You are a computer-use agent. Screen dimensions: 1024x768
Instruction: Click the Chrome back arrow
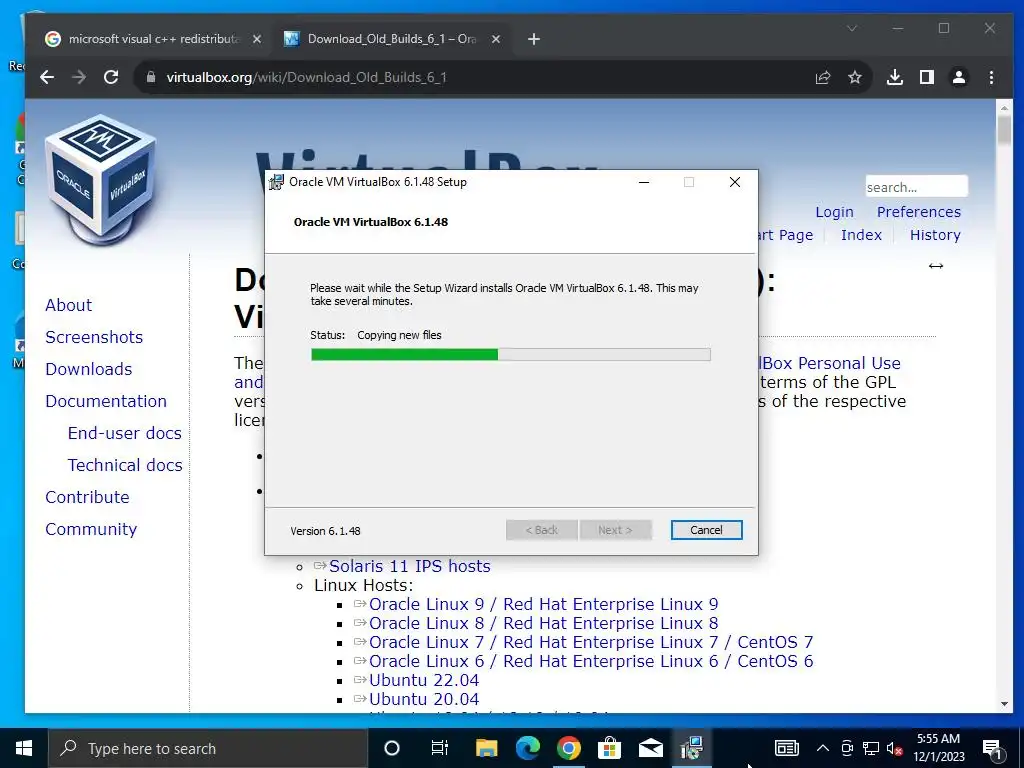click(46, 77)
